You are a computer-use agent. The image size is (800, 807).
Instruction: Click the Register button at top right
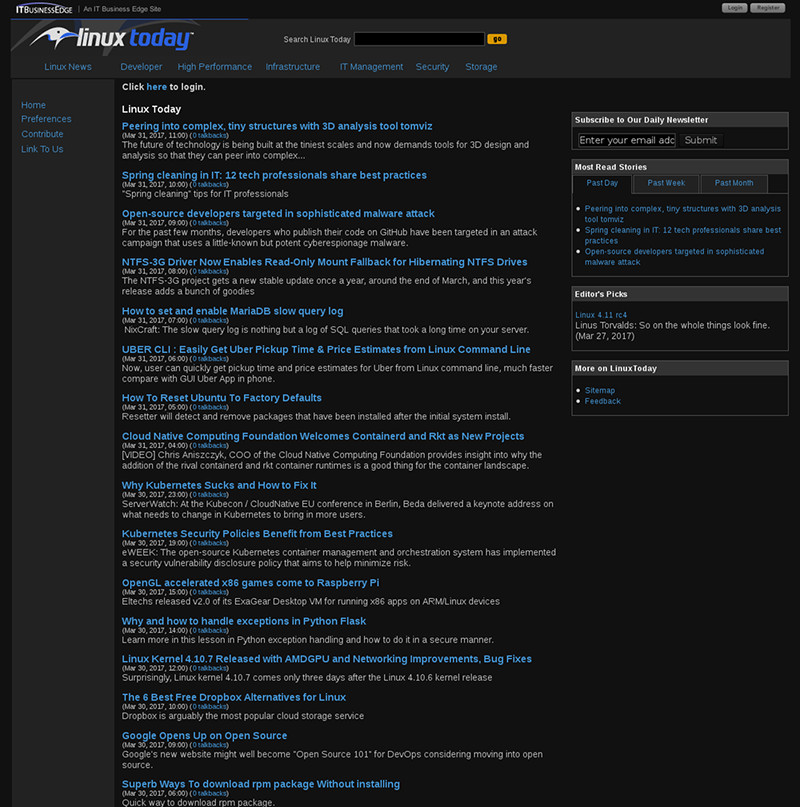coord(768,8)
